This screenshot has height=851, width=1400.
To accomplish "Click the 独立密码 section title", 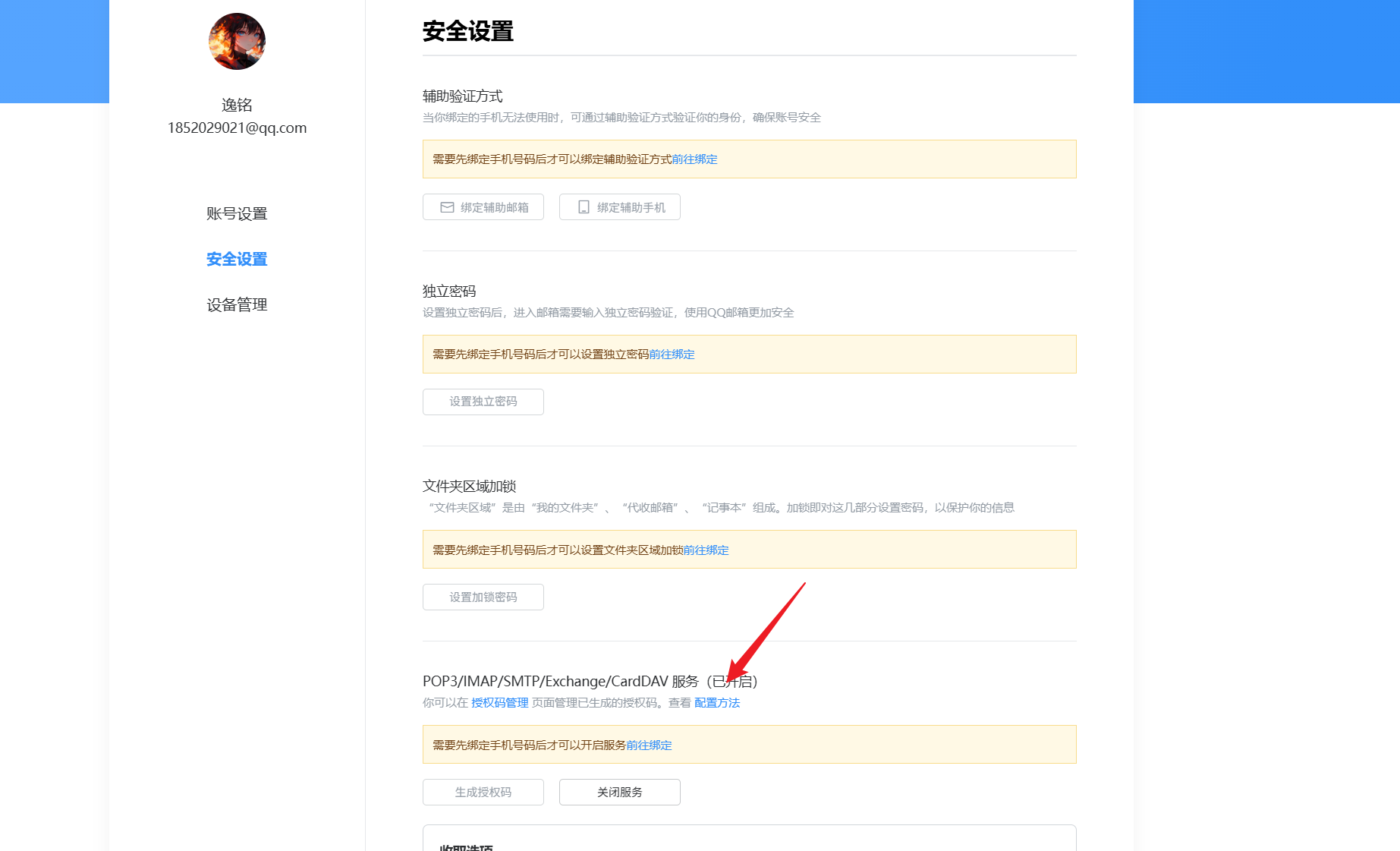I will coord(449,292).
